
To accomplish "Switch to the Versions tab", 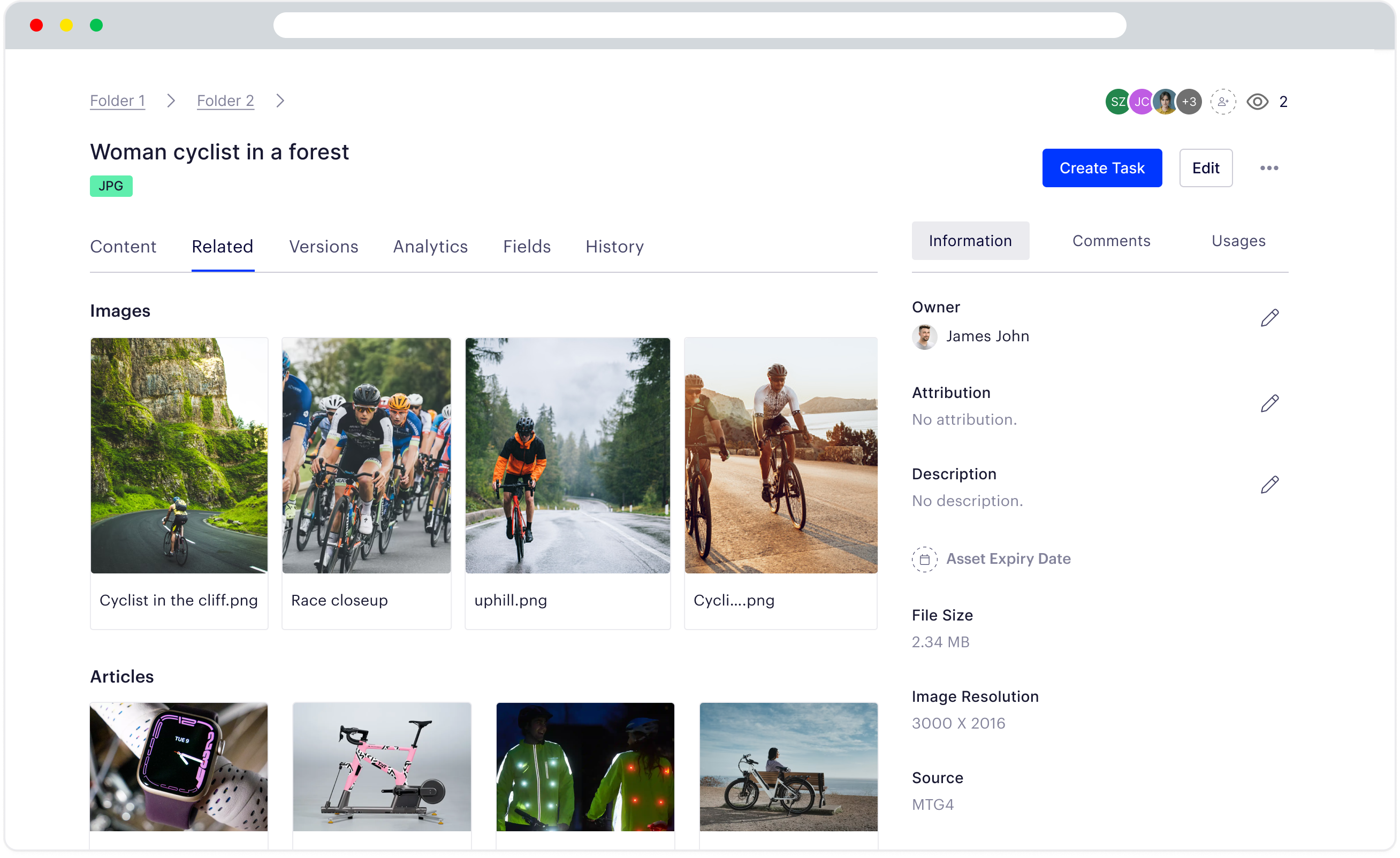I will point(324,247).
